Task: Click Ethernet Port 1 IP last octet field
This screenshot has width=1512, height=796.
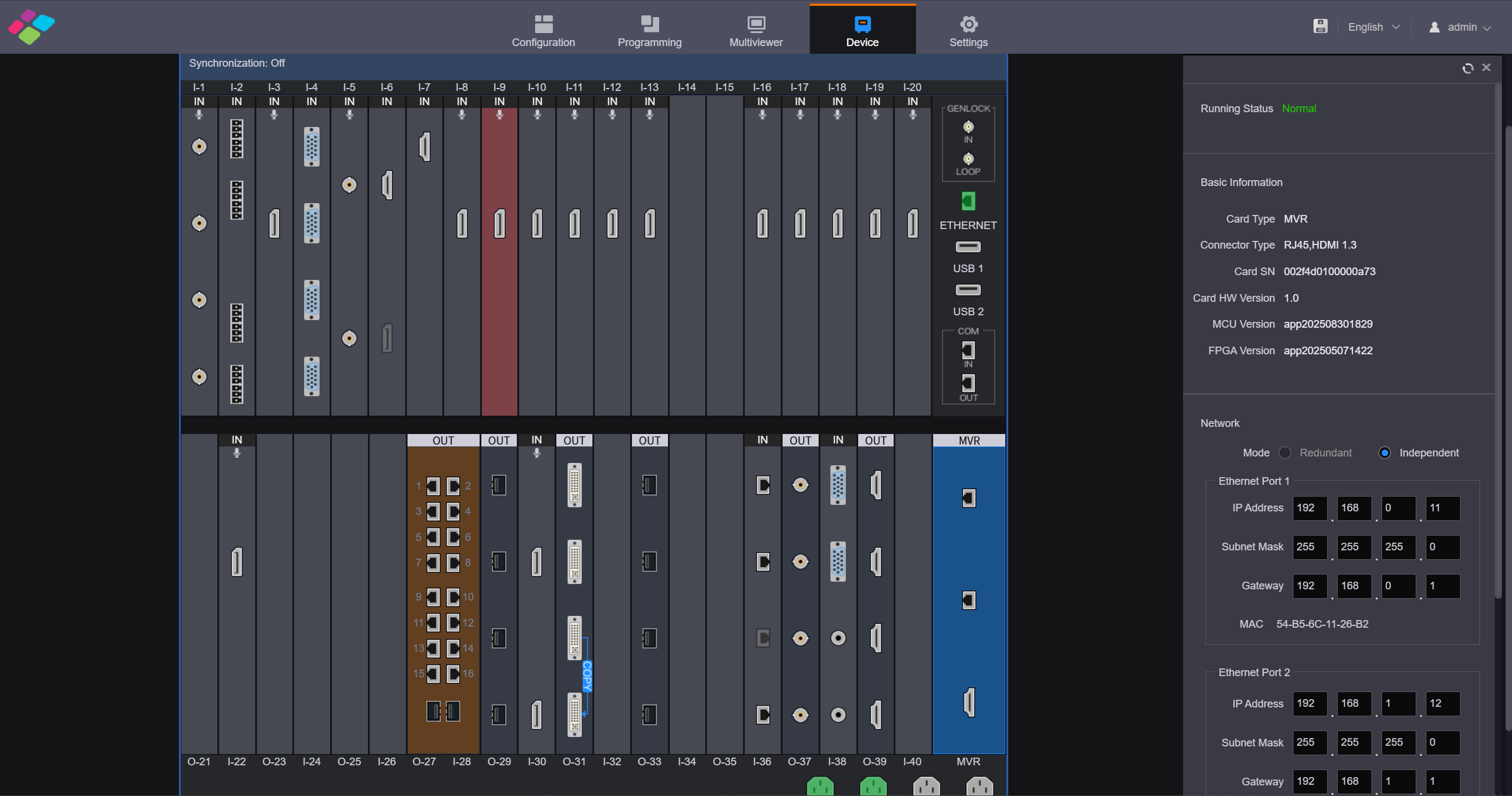Action: point(1442,508)
